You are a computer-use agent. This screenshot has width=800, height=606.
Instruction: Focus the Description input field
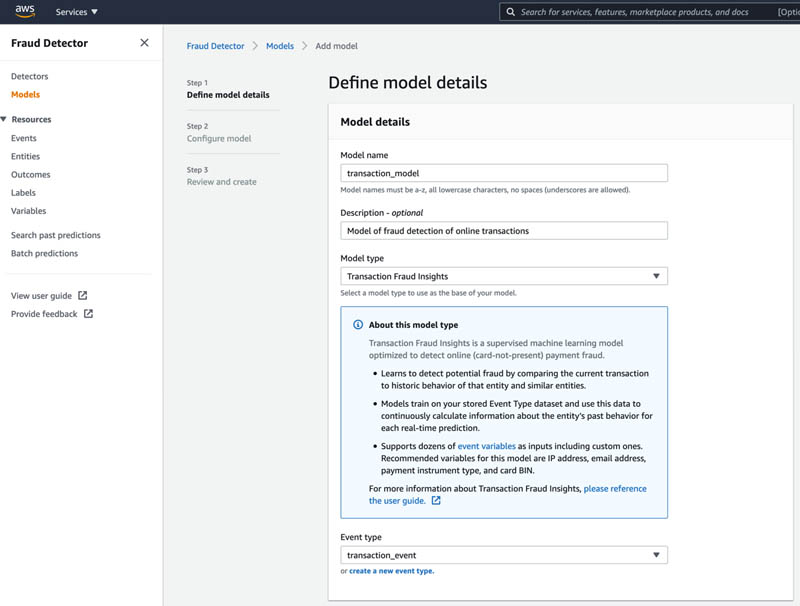pos(504,231)
